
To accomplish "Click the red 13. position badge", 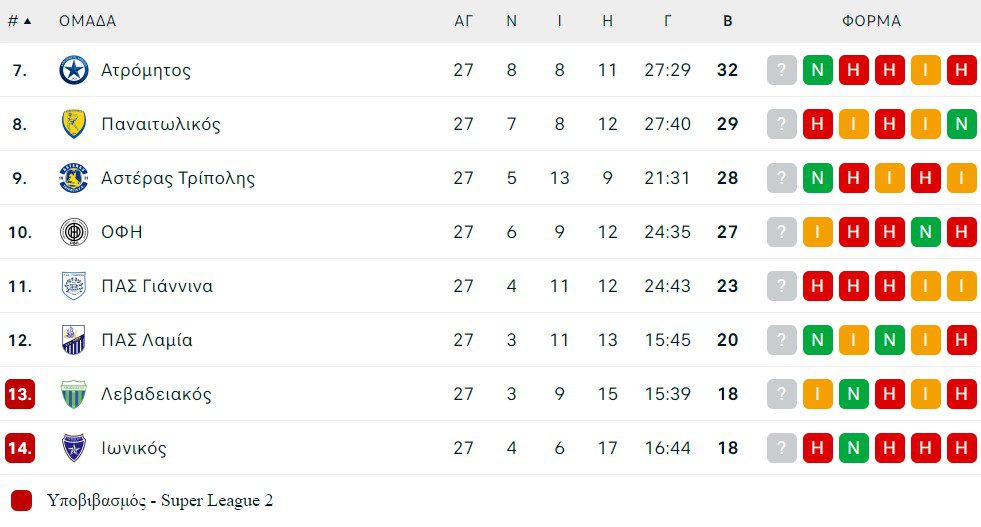I will click(20, 394).
